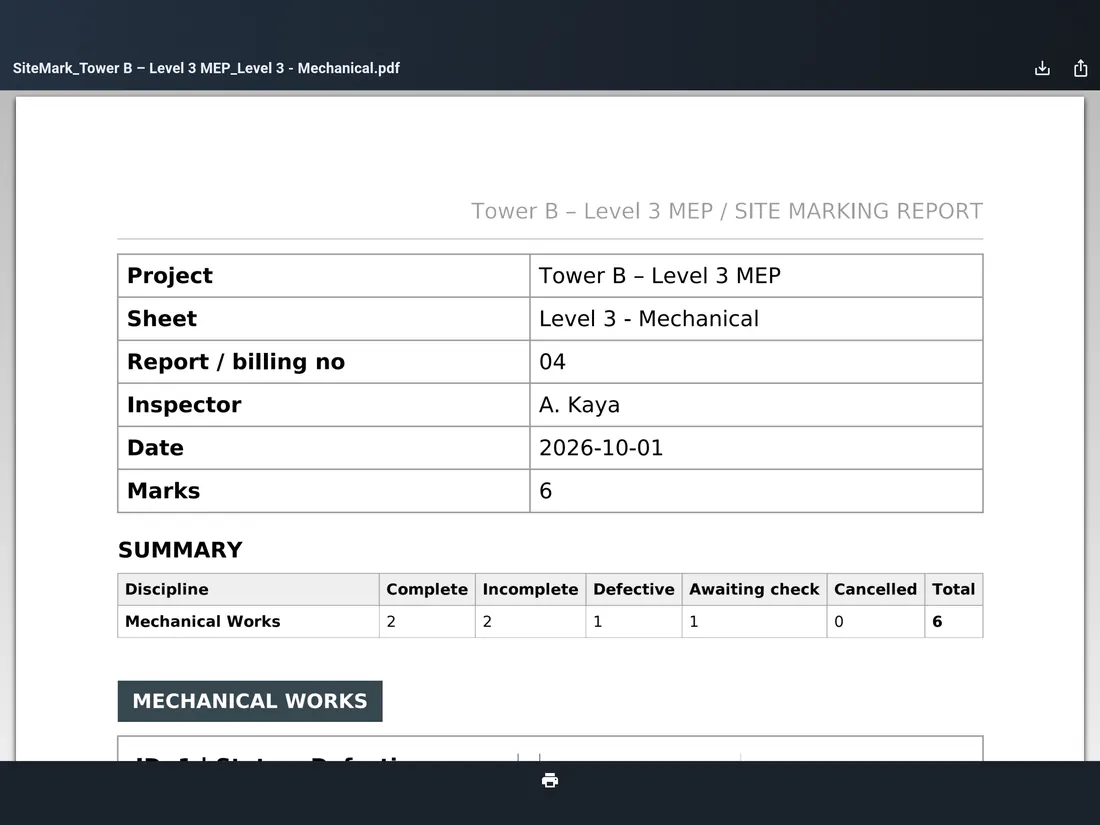Viewport: 1100px width, 825px height.
Task: Print the report using the printer icon
Action: tap(550, 781)
